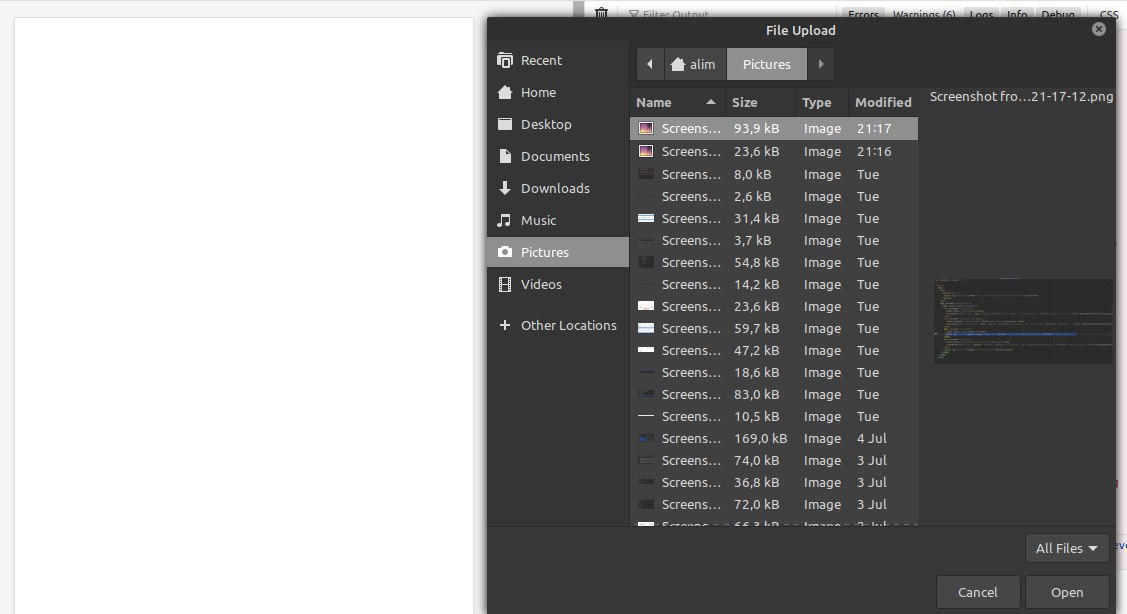Sort files by the Size column
This screenshot has height=614, width=1127.
(760, 102)
